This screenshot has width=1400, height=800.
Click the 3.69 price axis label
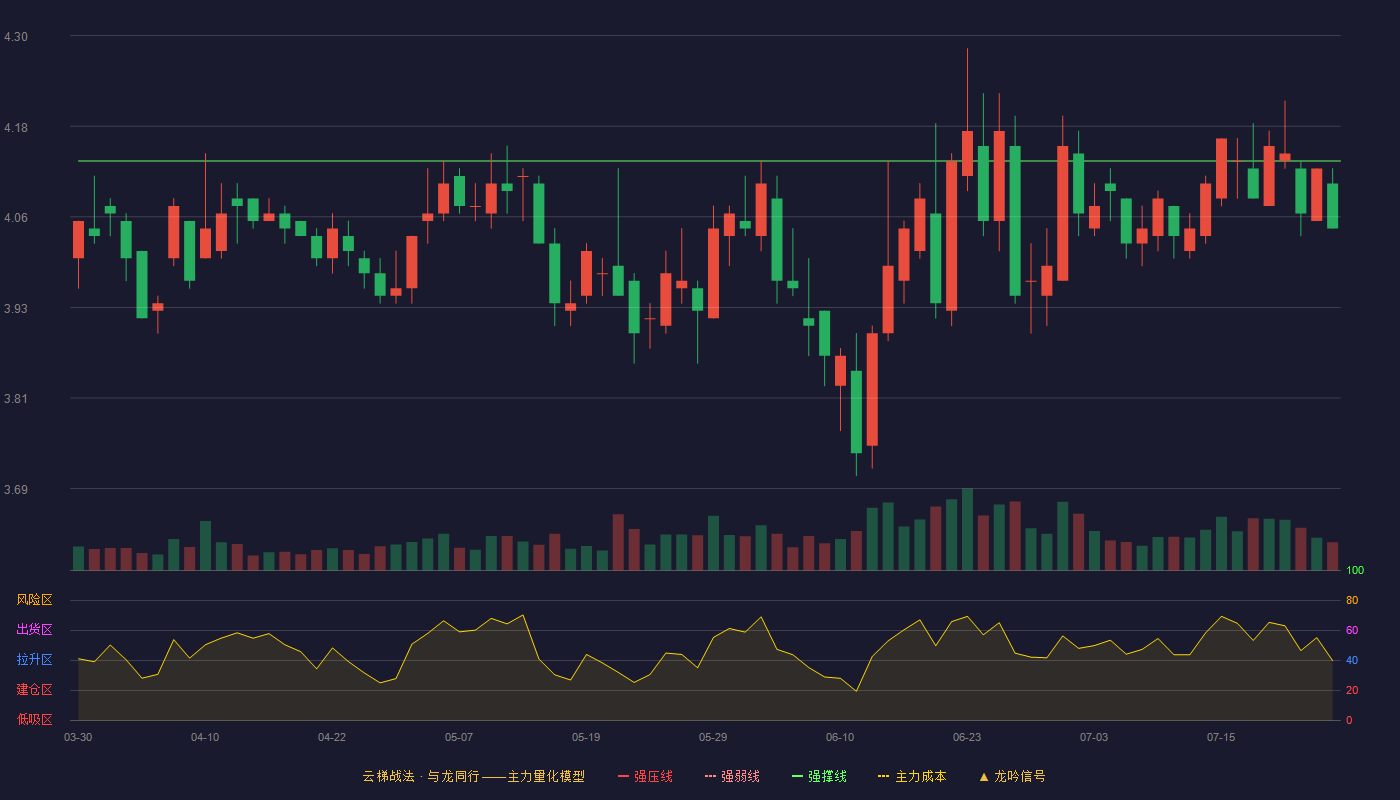[x=16, y=490]
